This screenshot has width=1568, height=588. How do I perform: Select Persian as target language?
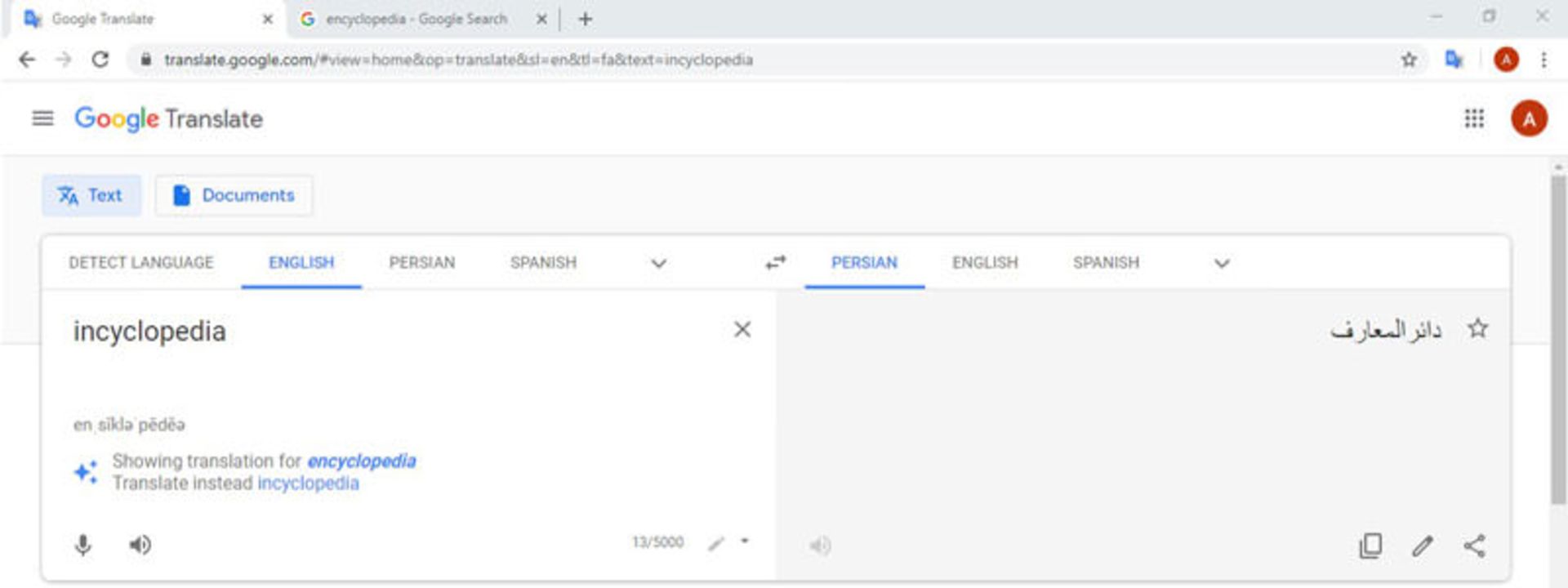pyautogui.click(x=864, y=263)
